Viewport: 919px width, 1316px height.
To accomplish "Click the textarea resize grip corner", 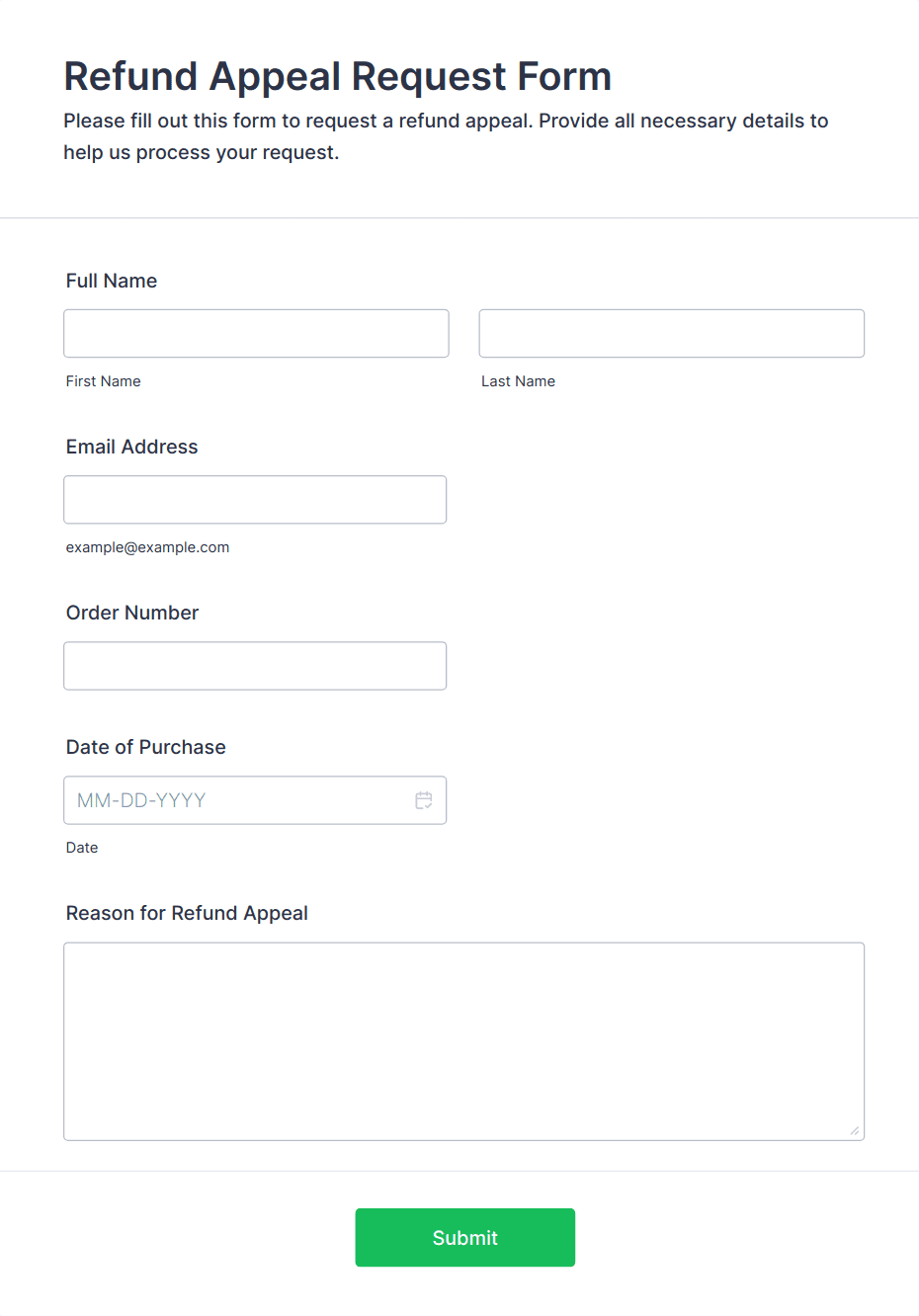I will (855, 1130).
